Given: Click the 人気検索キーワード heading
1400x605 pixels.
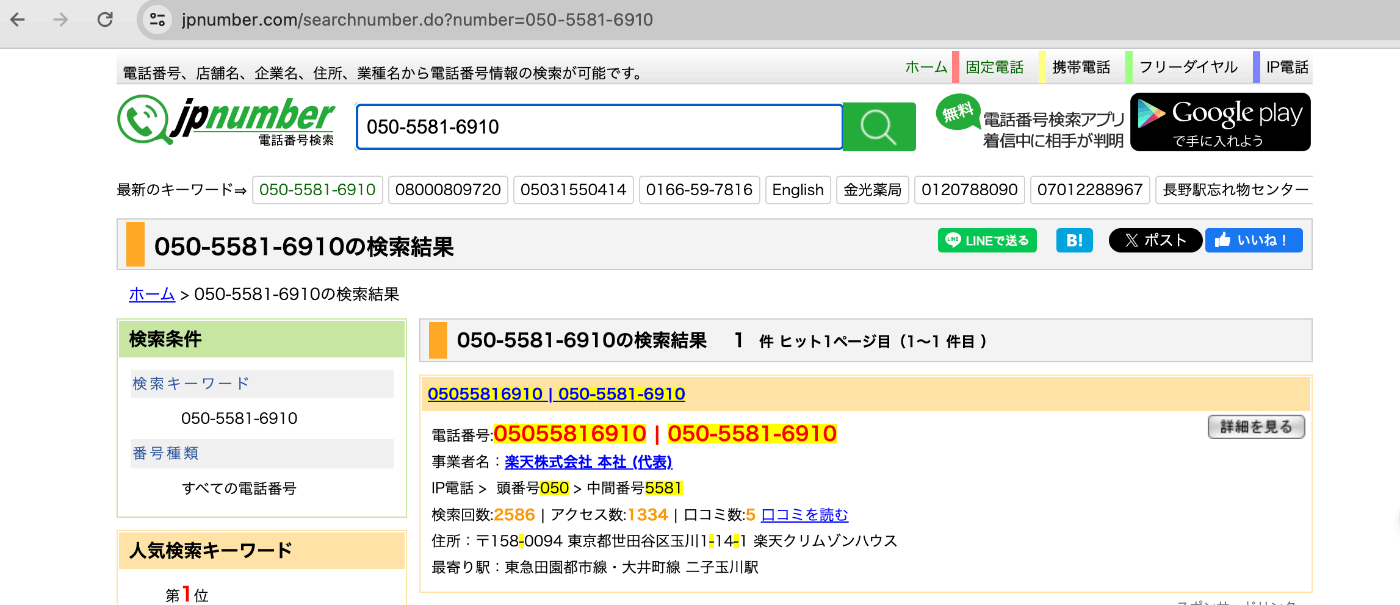Looking at the screenshot, I should pyautogui.click(x=211, y=550).
